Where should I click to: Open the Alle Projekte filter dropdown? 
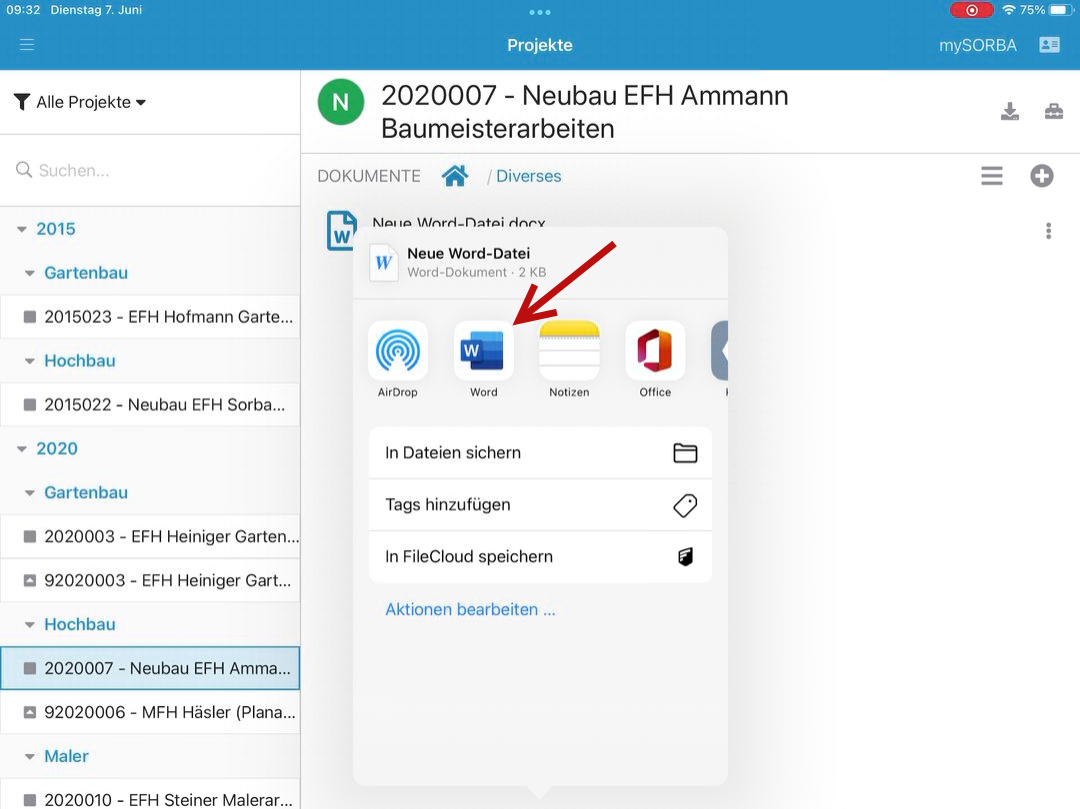81,102
